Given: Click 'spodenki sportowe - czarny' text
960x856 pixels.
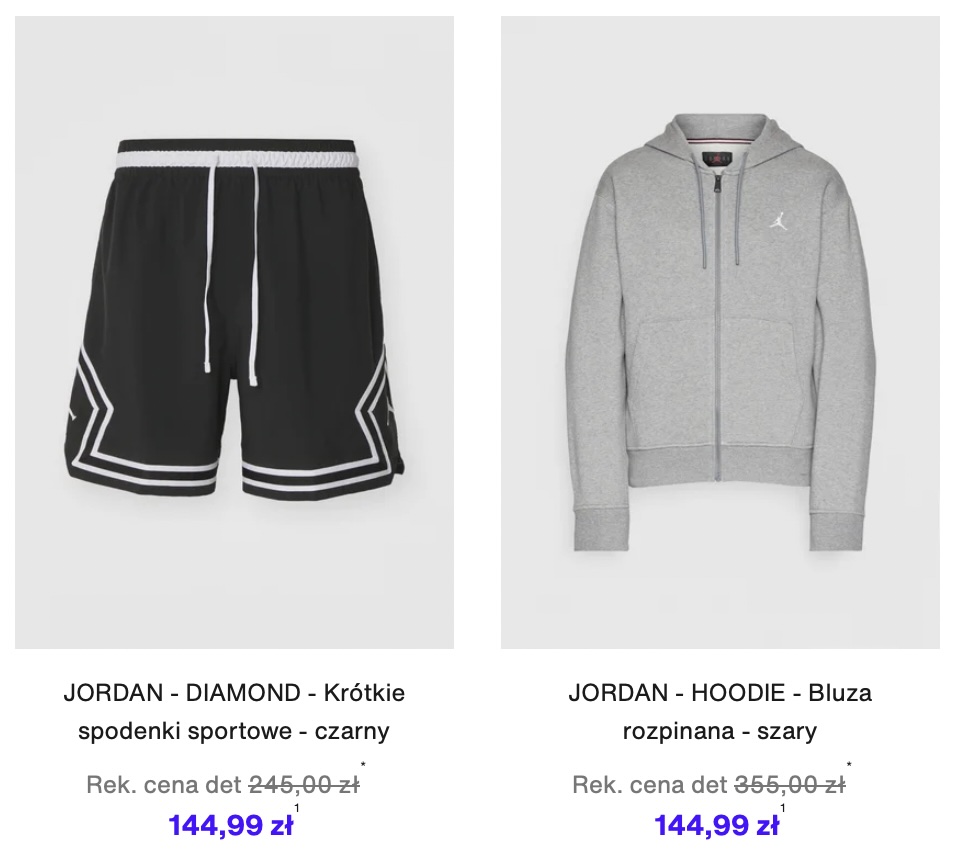Looking at the screenshot, I should pyautogui.click(x=234, y=731).
